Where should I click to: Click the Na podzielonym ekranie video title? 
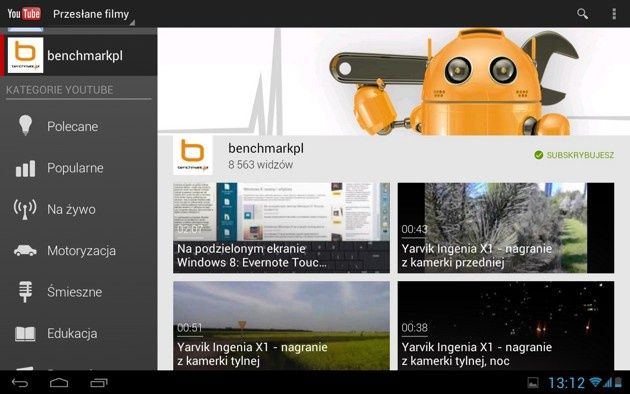tap(252, 256)
